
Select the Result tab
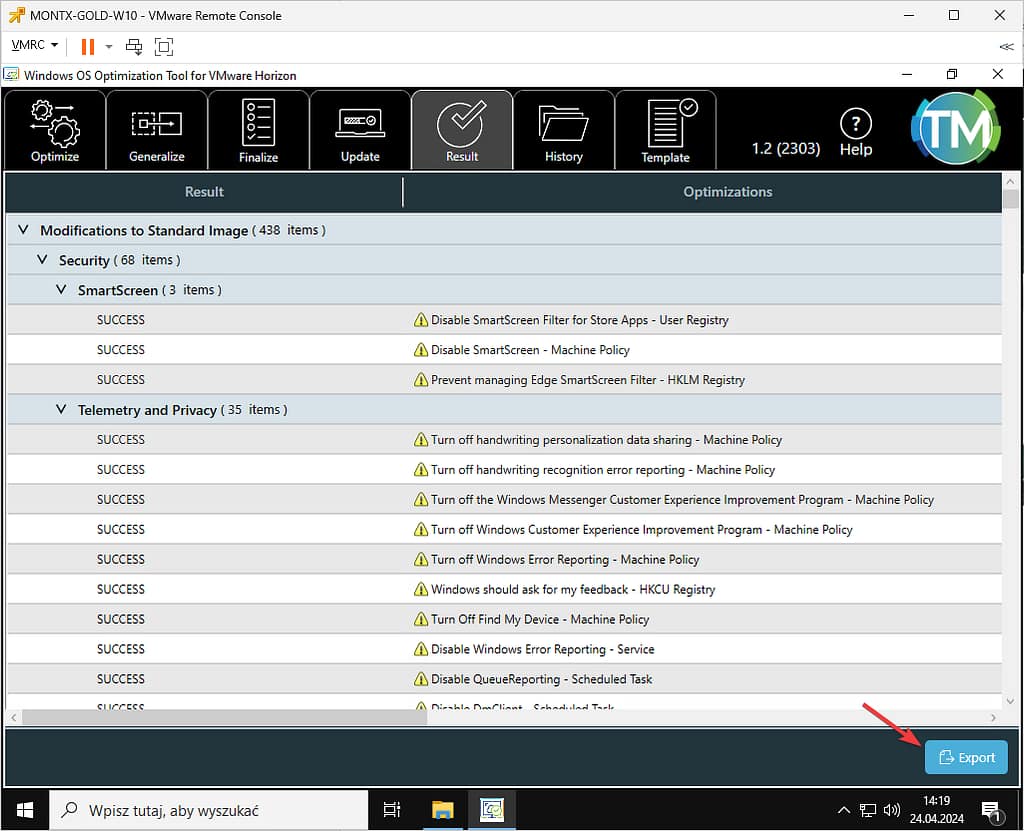(x=462, y=130)
